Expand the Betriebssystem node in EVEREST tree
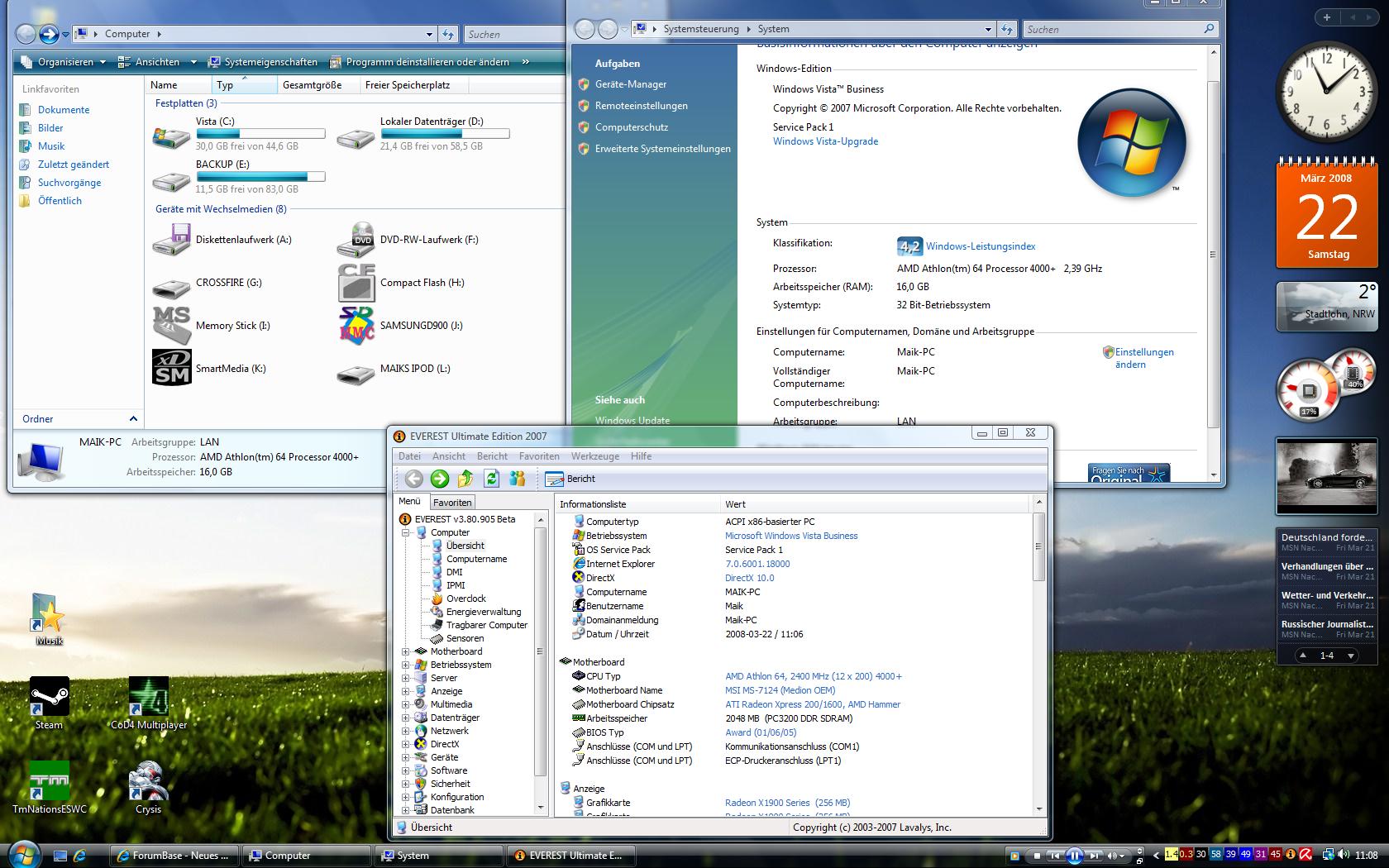The image size is (1389, 868). tap(406, 665)
